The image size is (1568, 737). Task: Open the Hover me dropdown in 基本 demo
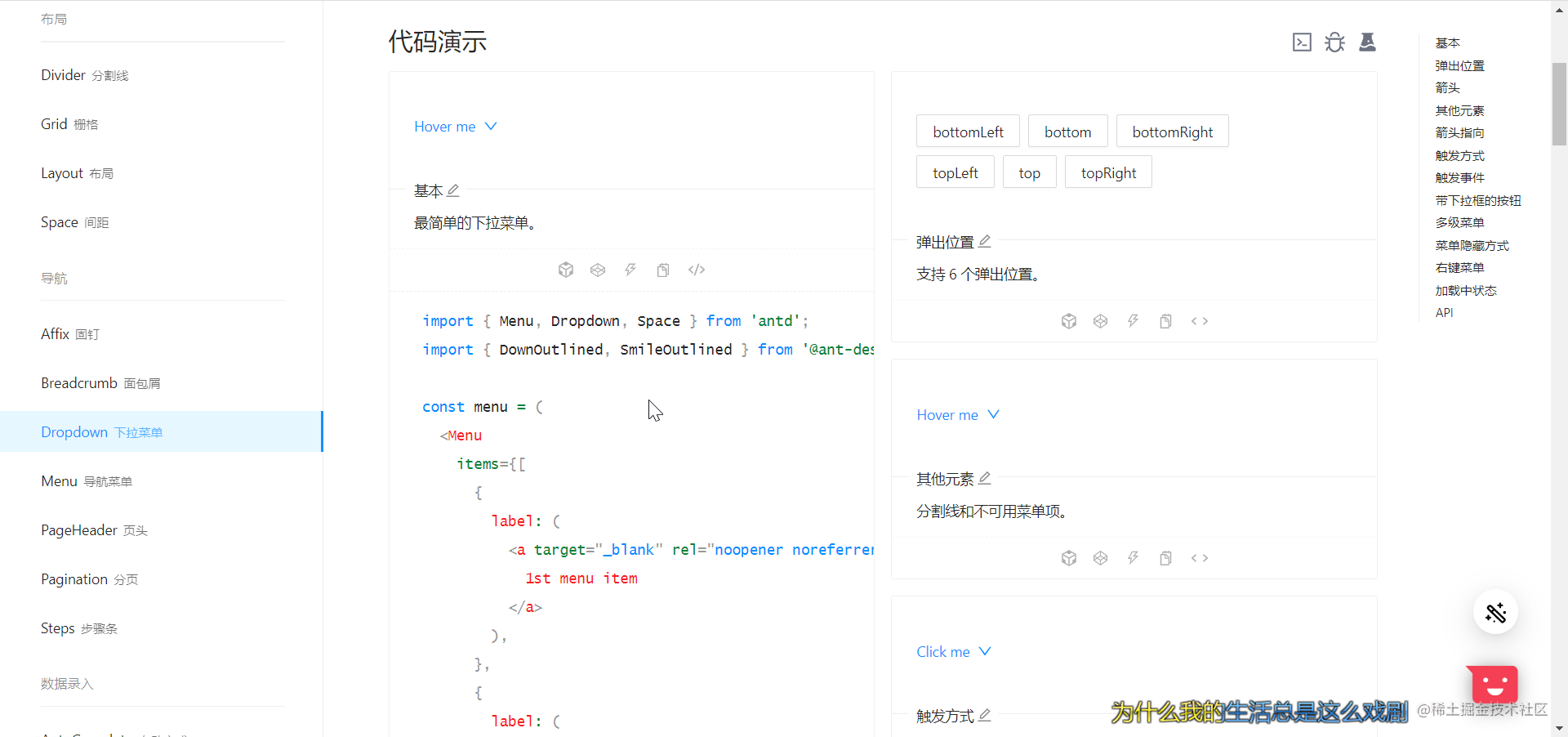pyautogui.click(x=455, y=127)
